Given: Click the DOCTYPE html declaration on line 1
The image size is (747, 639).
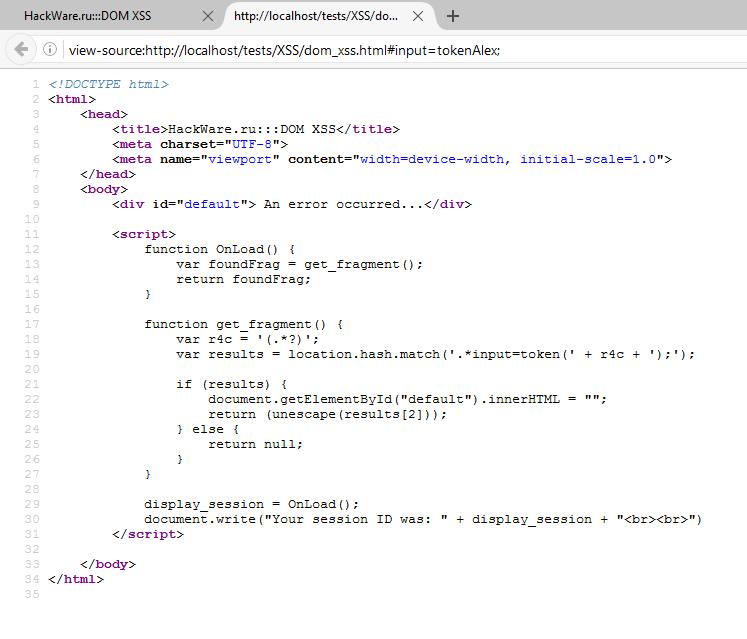Looking at the screenshot, I should pos(108,84).
